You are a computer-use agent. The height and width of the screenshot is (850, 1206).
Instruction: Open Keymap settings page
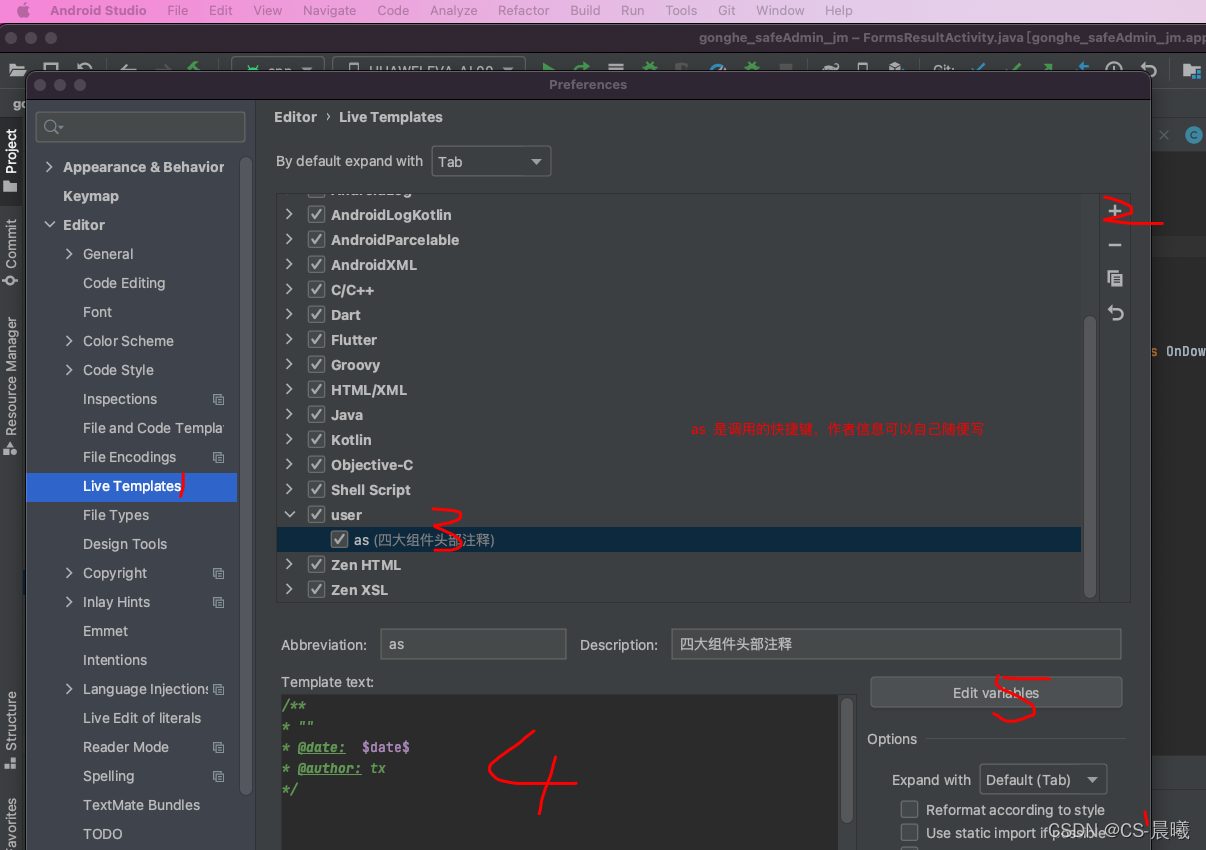click(91, 196)
